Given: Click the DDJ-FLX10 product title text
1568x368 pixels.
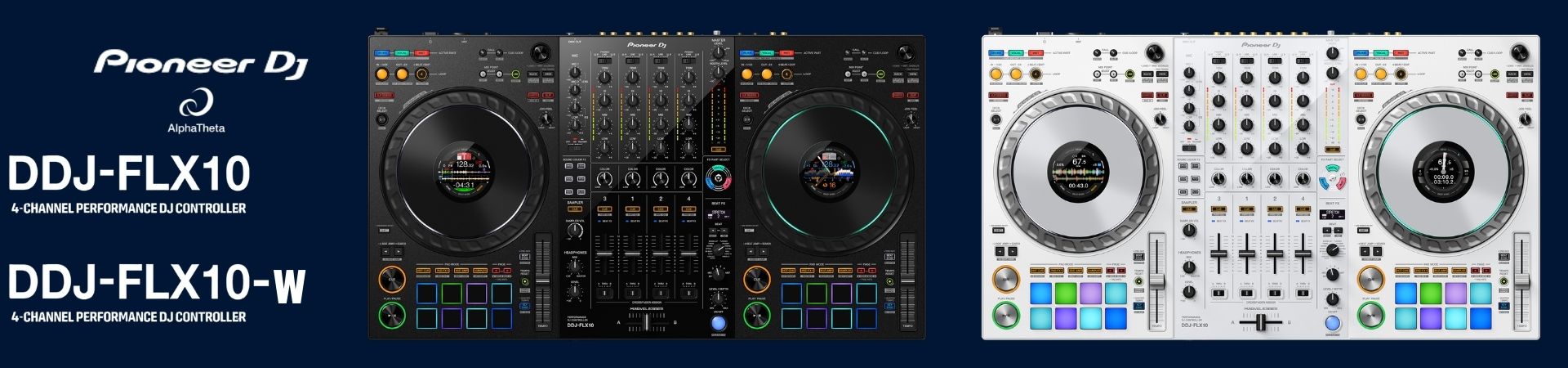Looking at the screenshot, I should point(129,174).
